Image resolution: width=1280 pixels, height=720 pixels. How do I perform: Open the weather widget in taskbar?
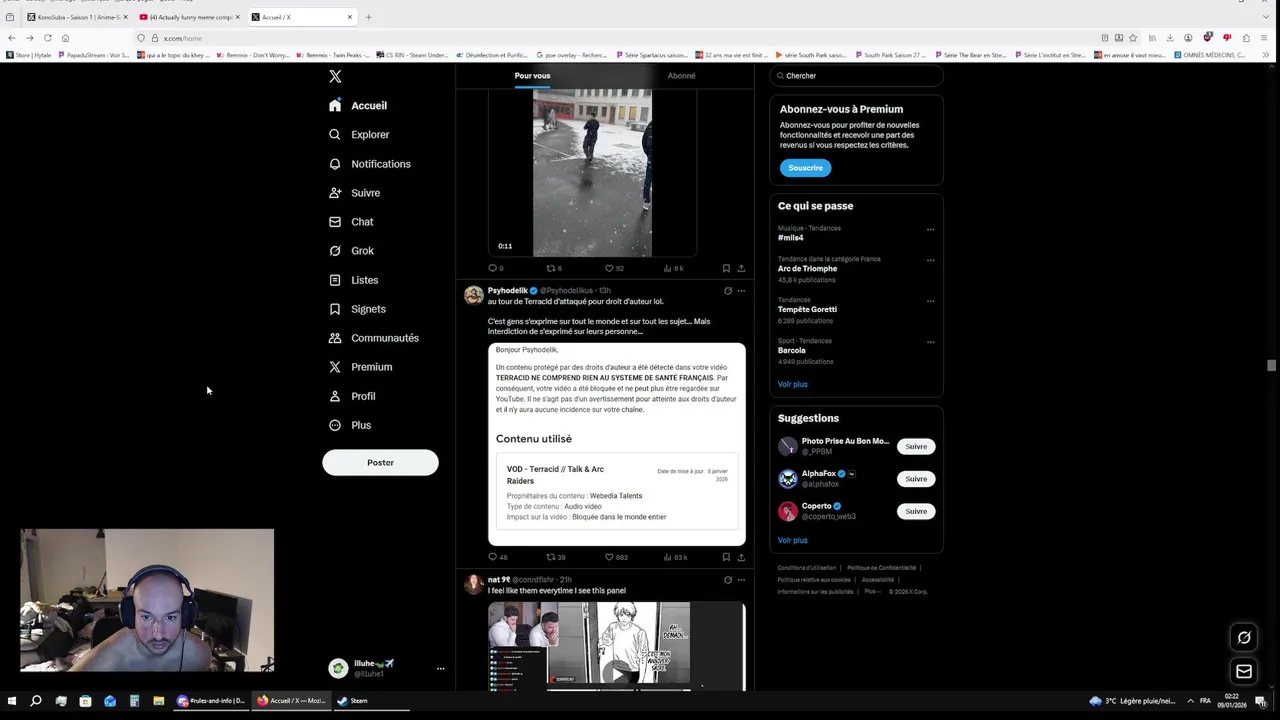point(1133,701)
